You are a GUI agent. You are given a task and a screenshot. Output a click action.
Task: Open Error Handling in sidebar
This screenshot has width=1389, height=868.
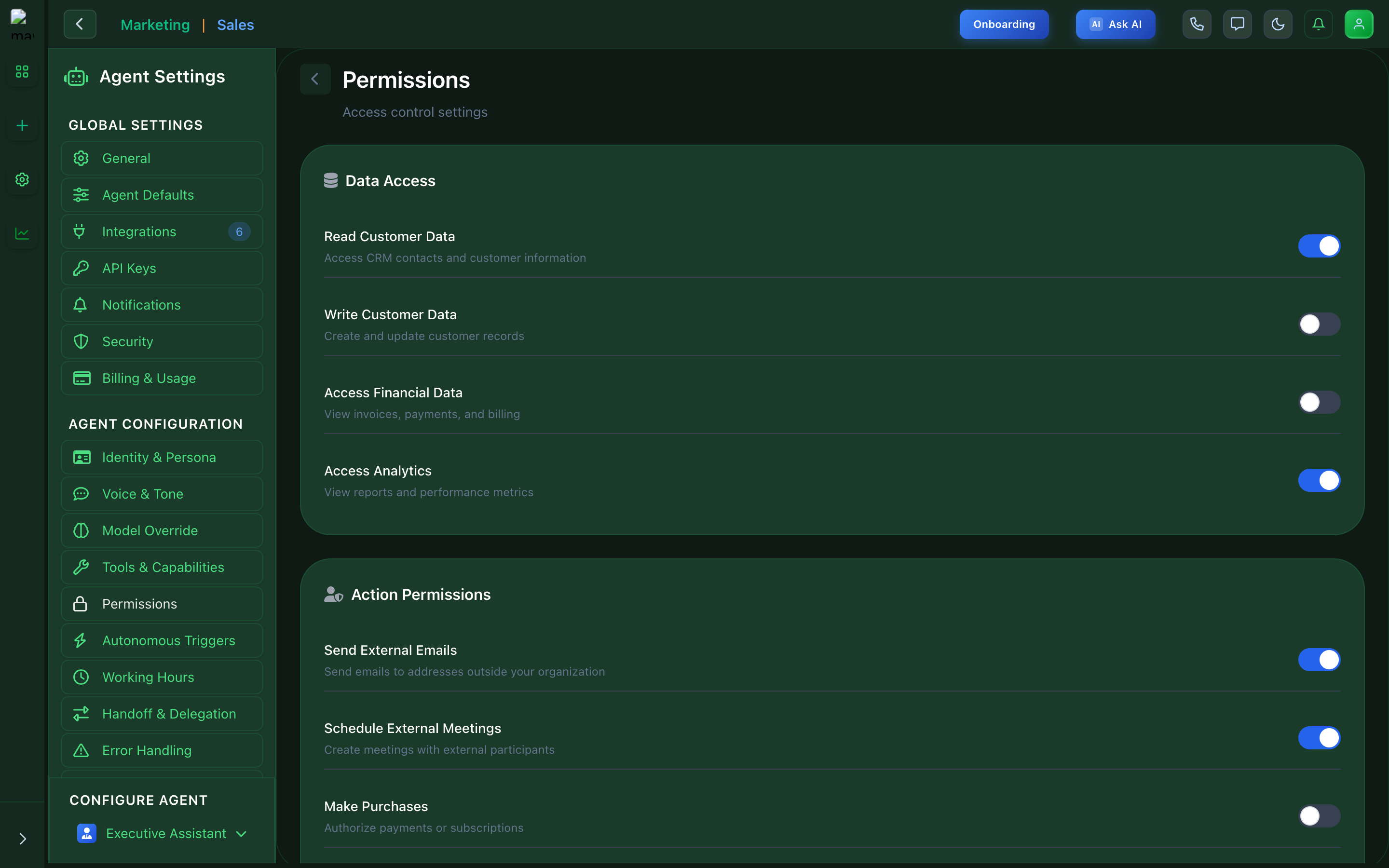point(162,750)
